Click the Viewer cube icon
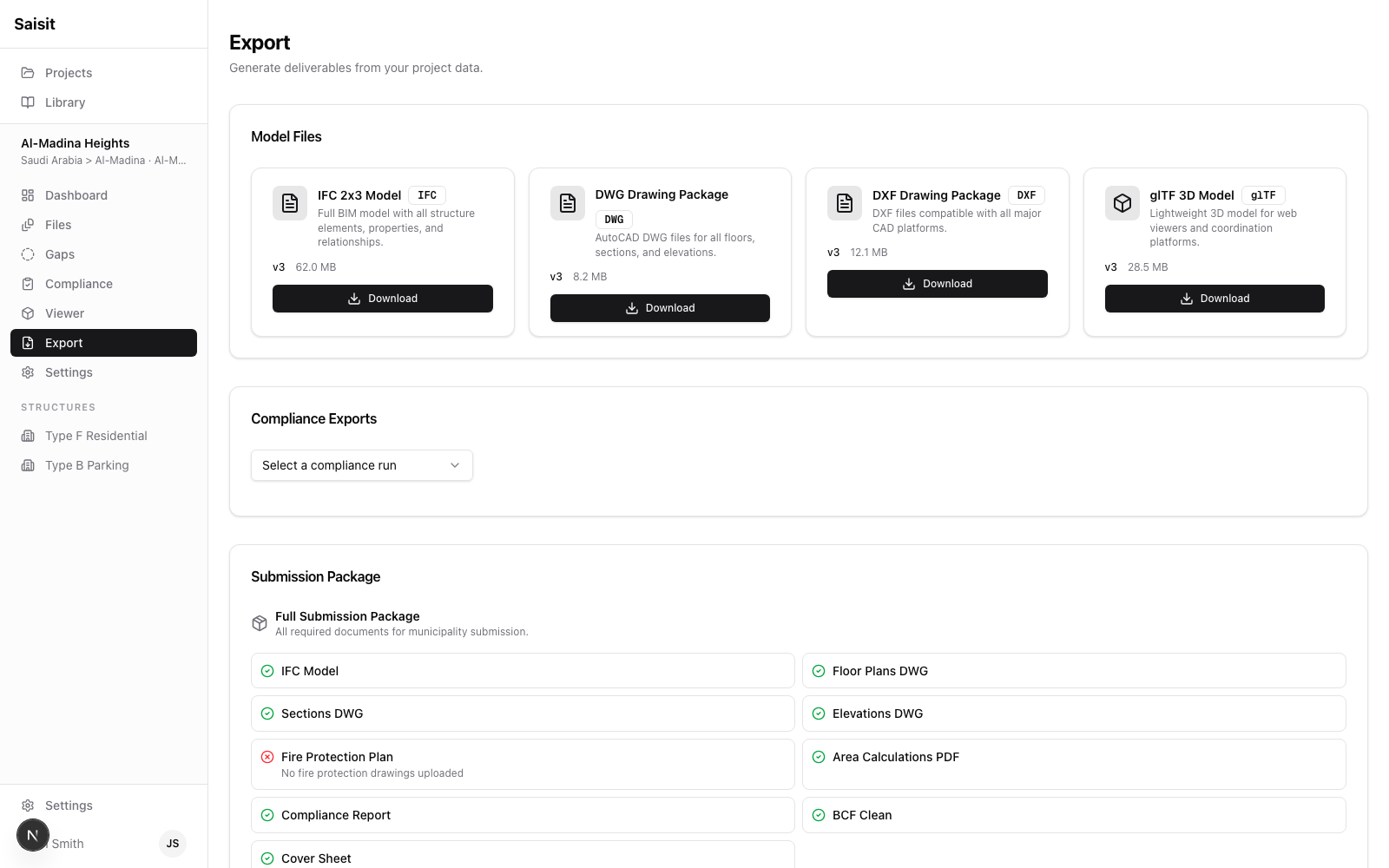This screenshot has width=1389, height=868. pos(28,313)
